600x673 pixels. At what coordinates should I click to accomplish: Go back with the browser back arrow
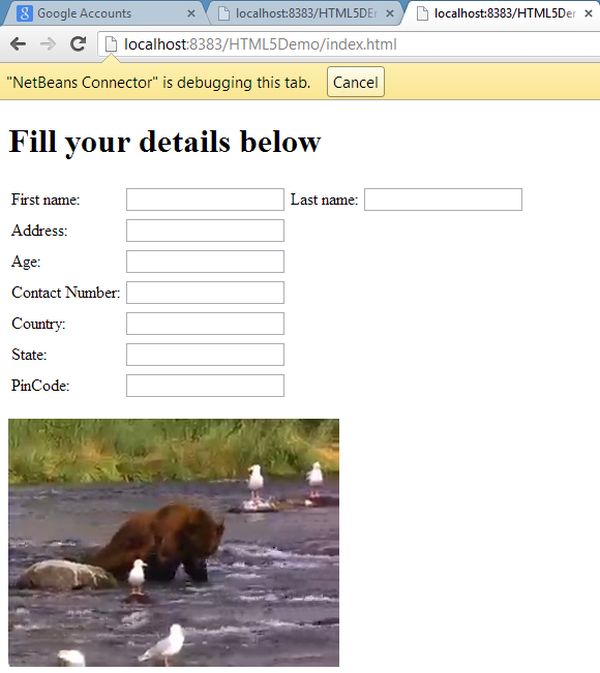pos(18,44)
